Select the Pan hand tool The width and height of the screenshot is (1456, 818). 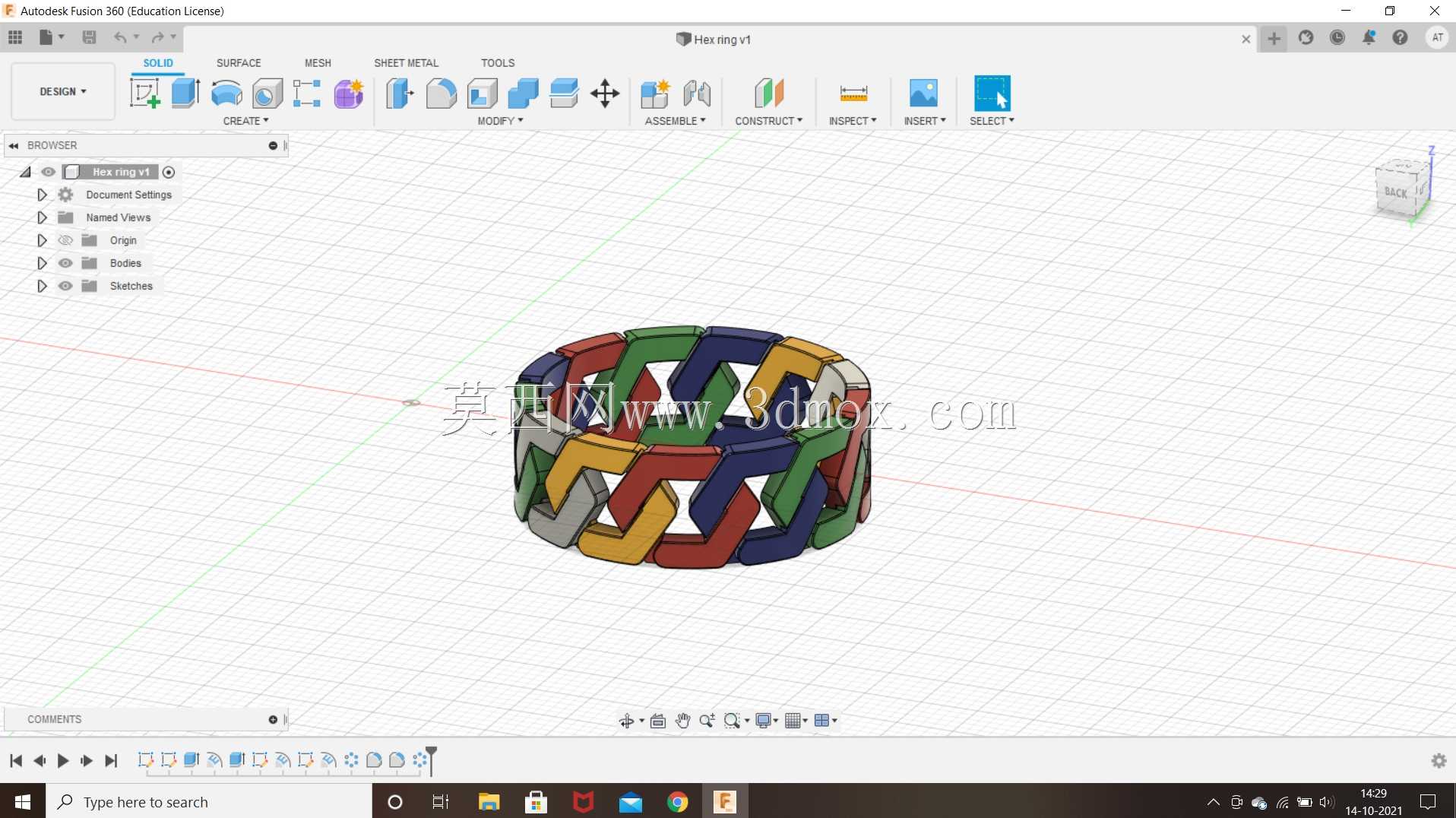click(682, 721)
